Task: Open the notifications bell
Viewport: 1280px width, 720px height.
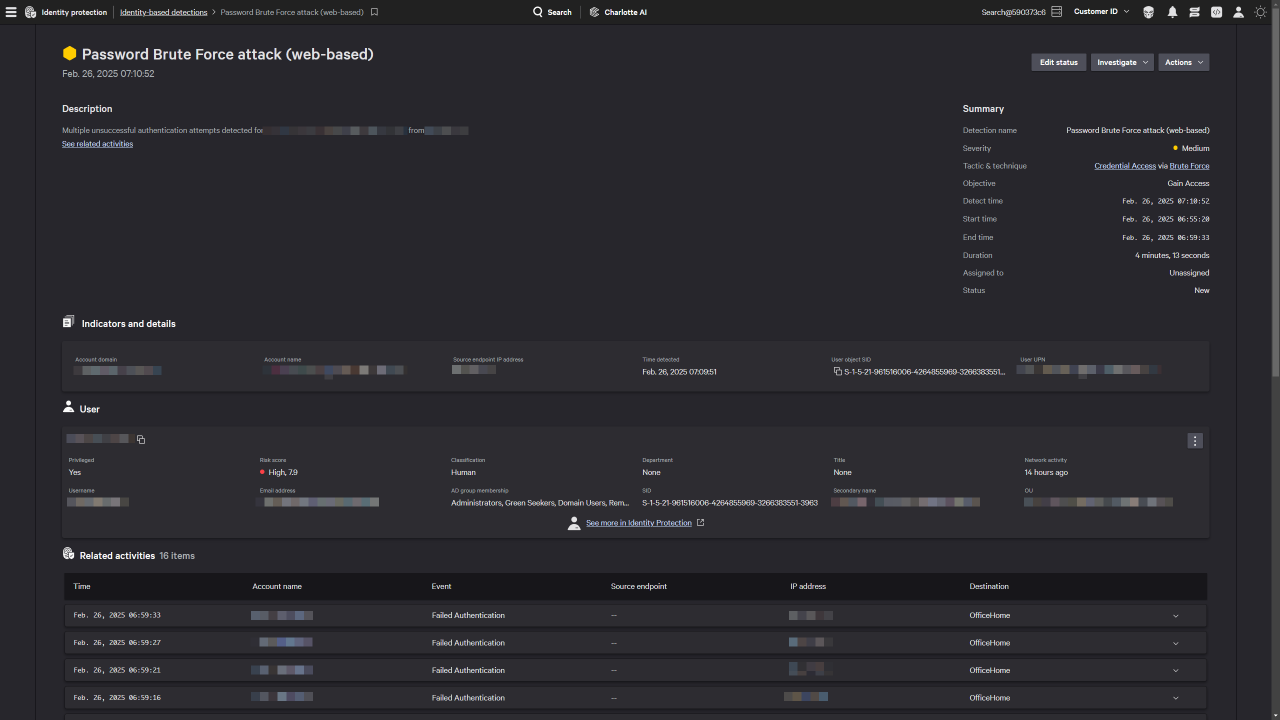Action: (x=1172, y=12)
